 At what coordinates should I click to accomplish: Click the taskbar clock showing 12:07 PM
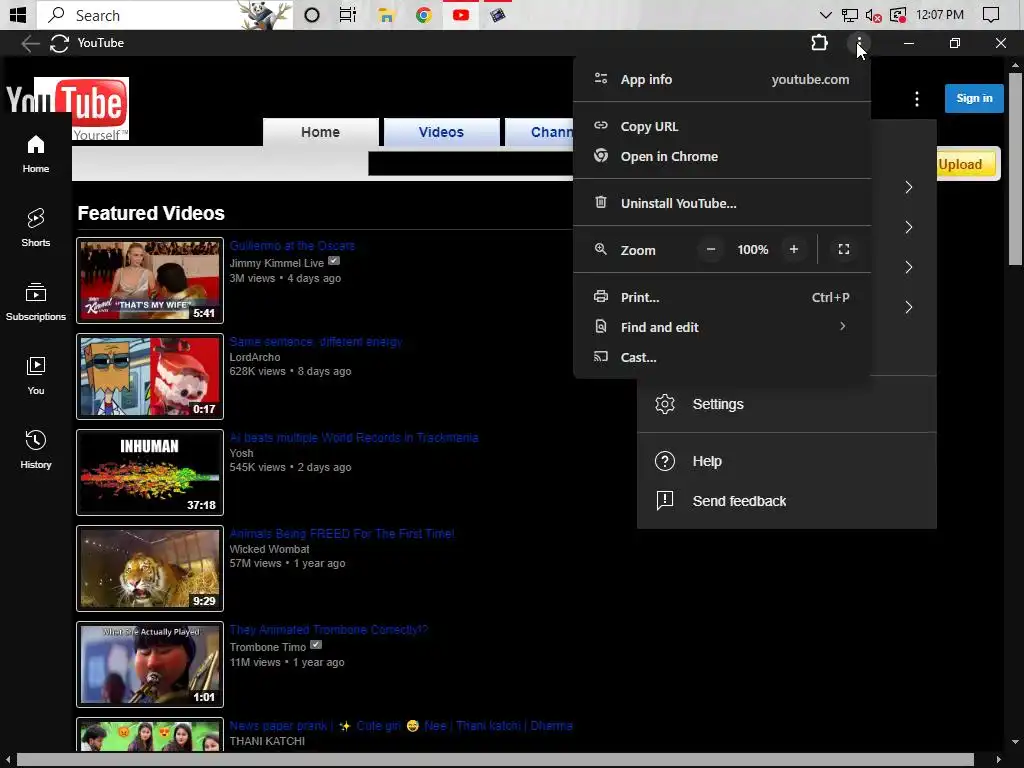939,15
